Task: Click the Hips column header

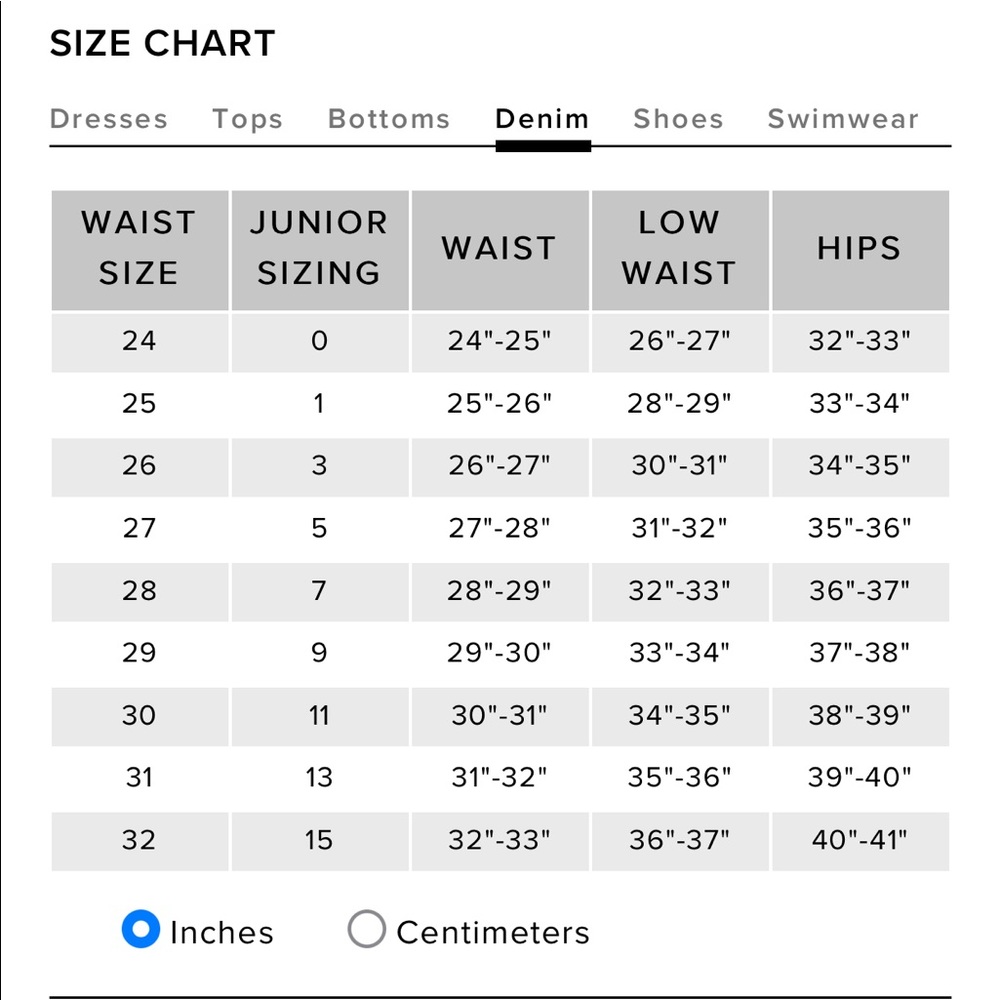Action: 859,248
